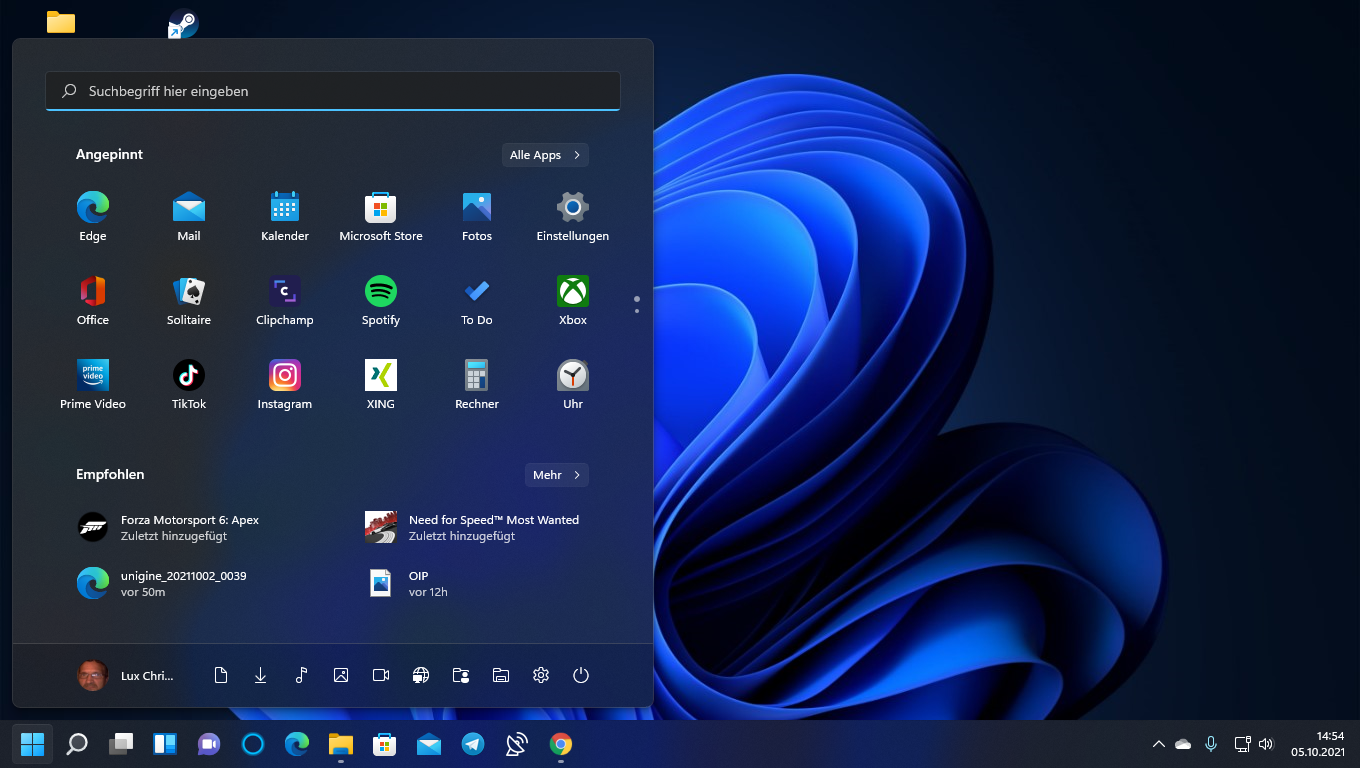
Task: Open Telegram from the taskbar
Action: tap(473, 744)
